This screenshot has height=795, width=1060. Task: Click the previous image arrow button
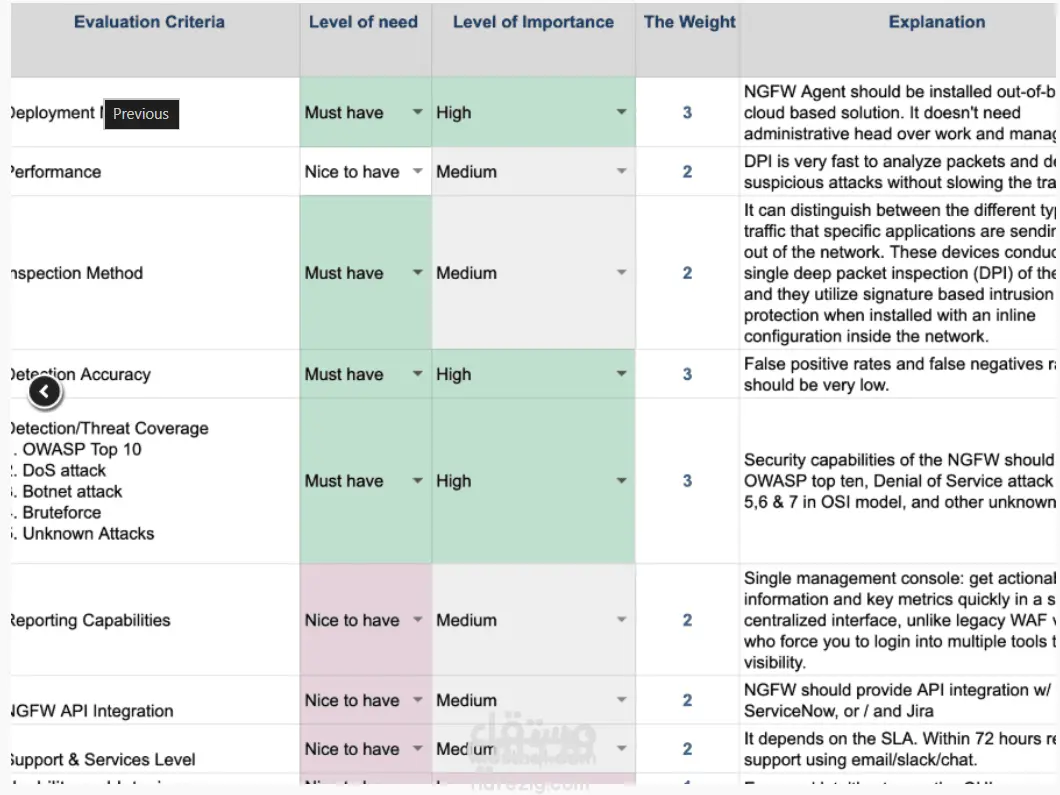pos(45,393)
